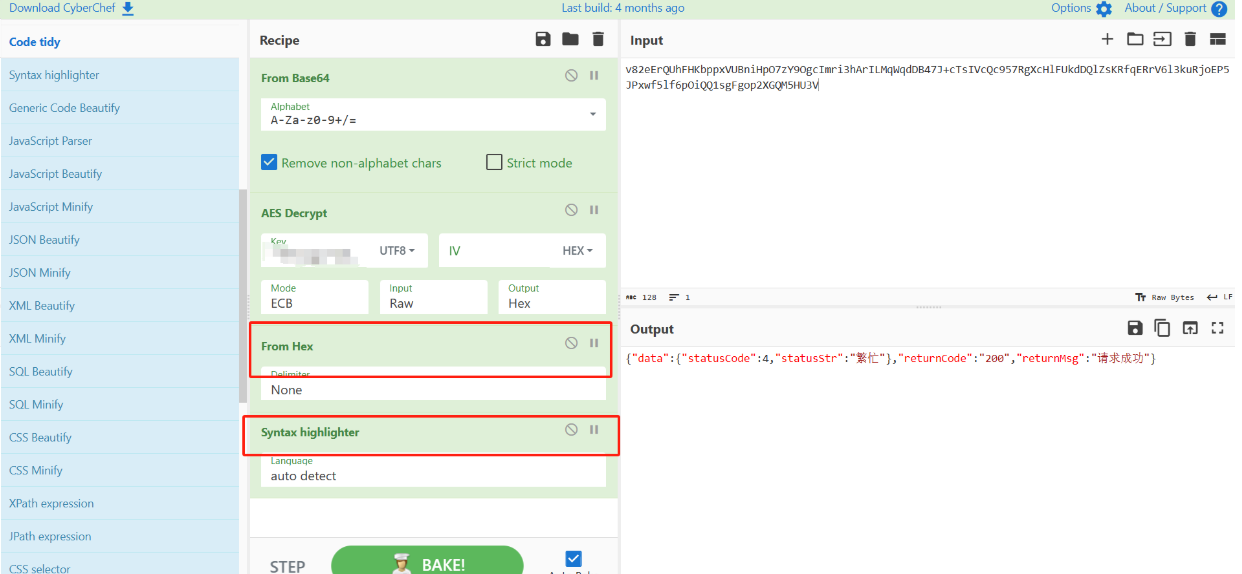Click the JSON text in Output pane

click(890, 358)
